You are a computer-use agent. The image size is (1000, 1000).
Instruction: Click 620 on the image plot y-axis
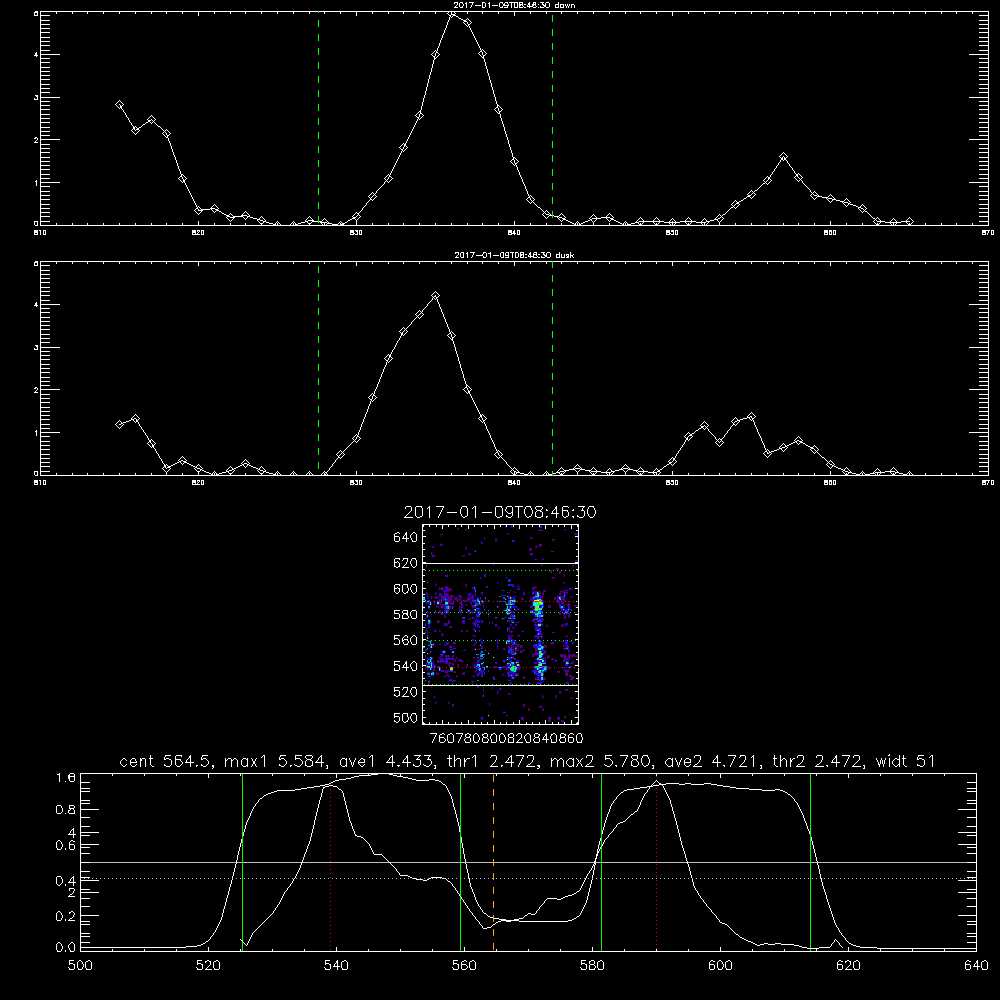(406, 563)
